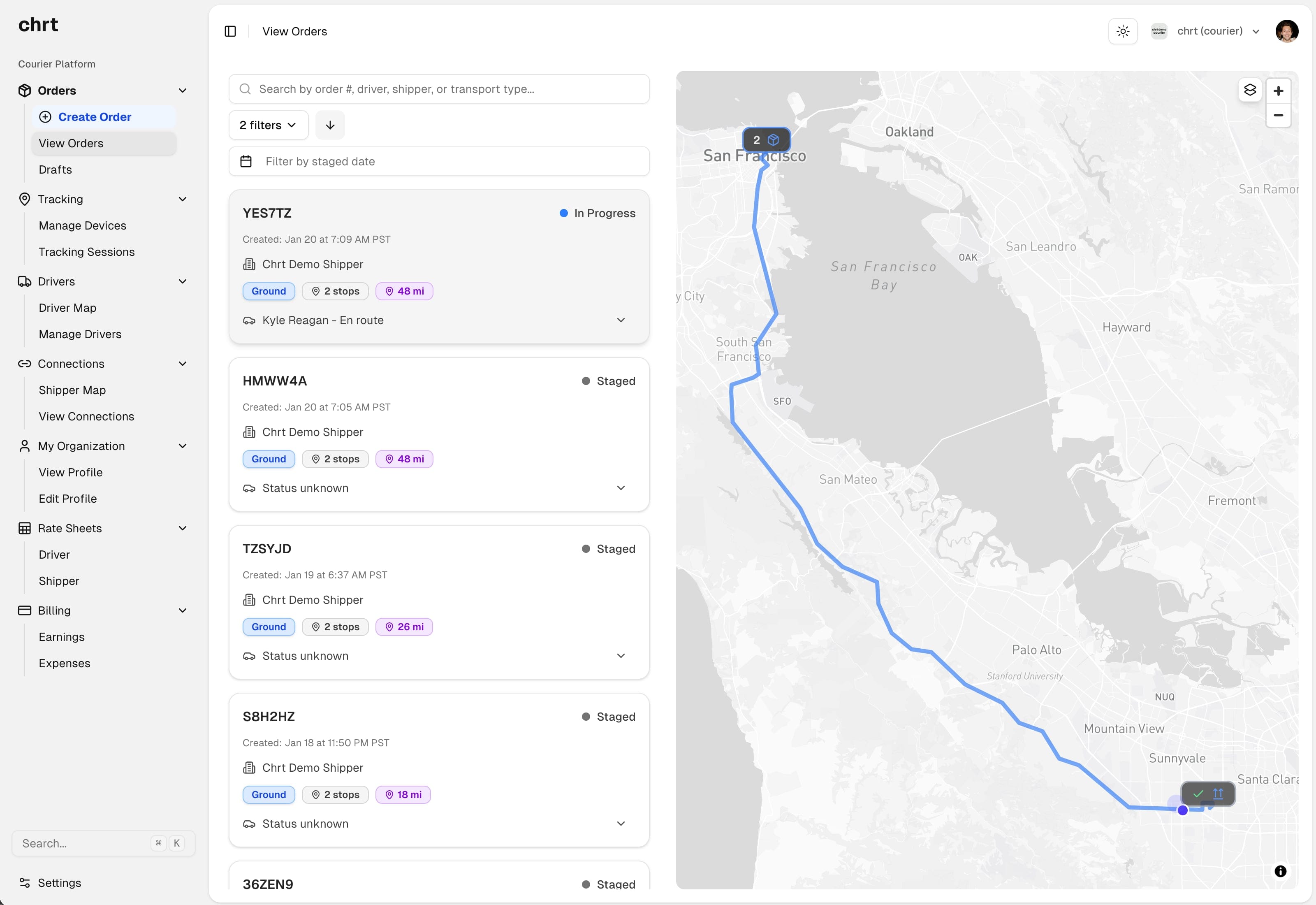Viewport: 1316px width, 905px height.
Task: Expand Kyle Reagan driver details on YES7TZ
Action: (621, 320)
